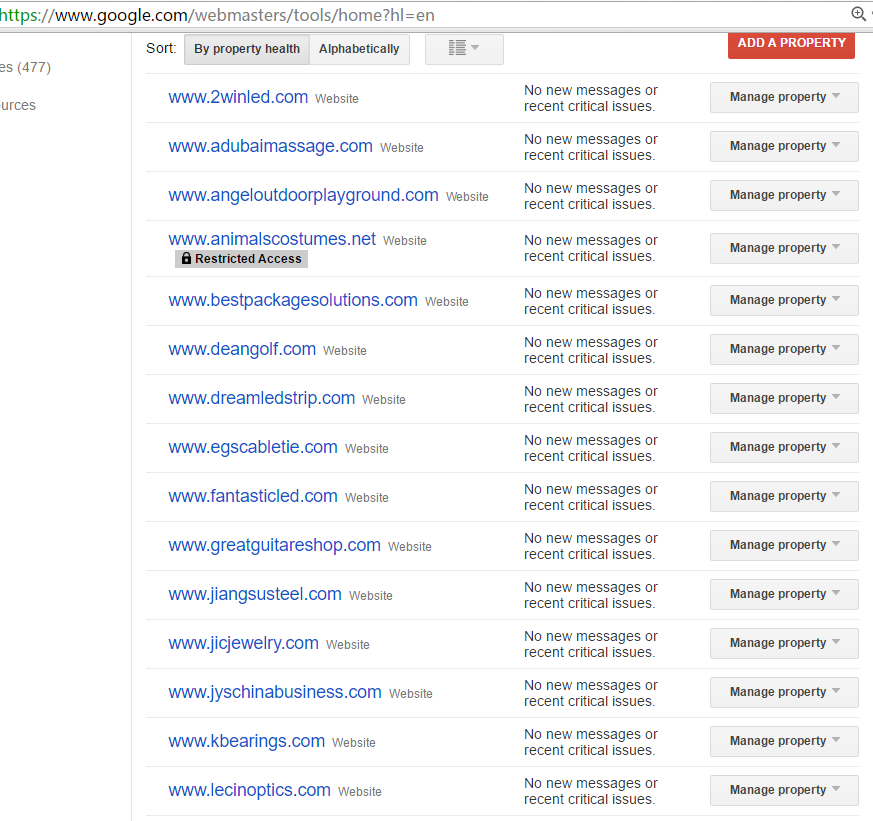873x821 pixels.
Task: Open www.fantasticled.com property link
Action: point(253,496)
